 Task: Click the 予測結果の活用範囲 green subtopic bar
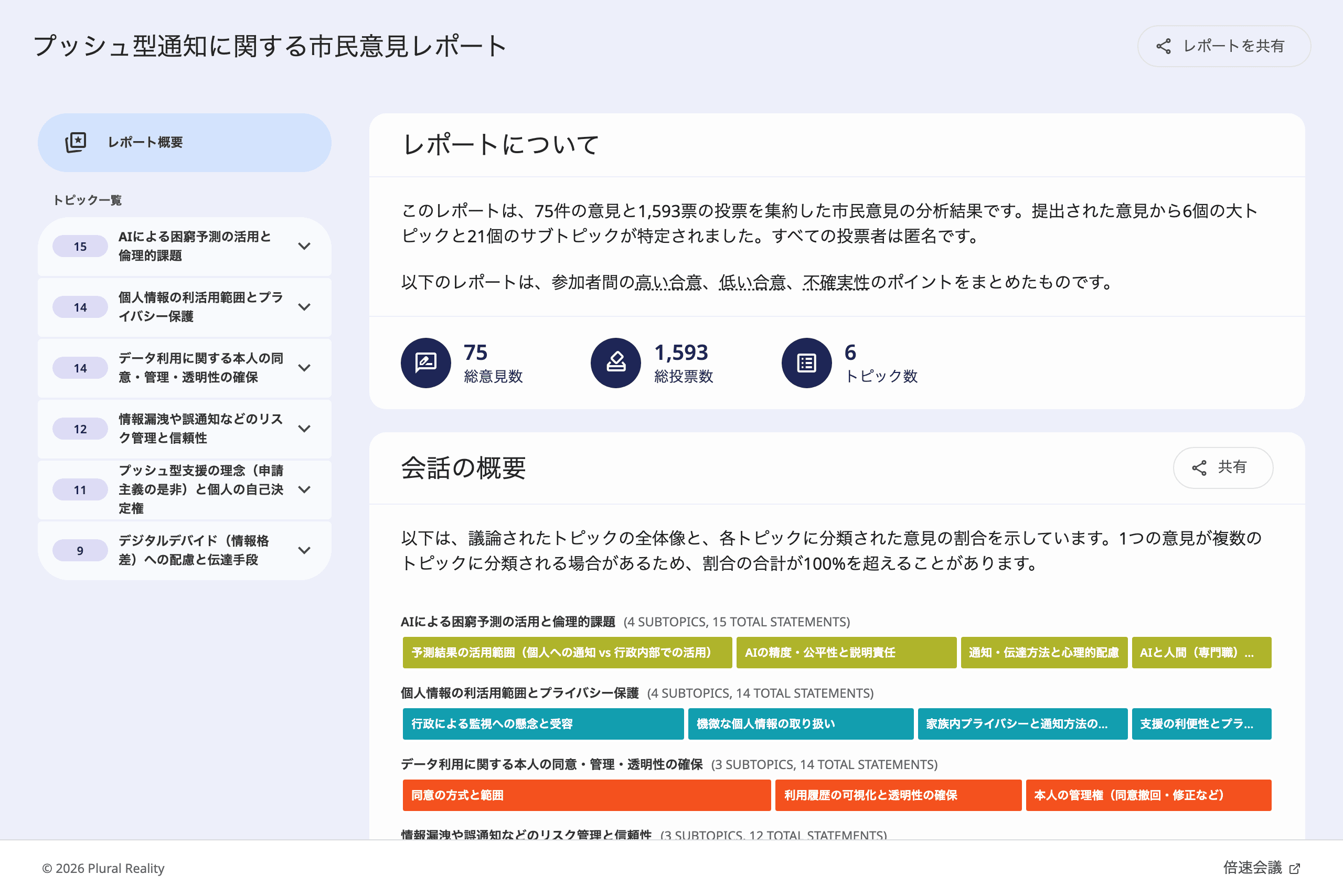(567, 653)
